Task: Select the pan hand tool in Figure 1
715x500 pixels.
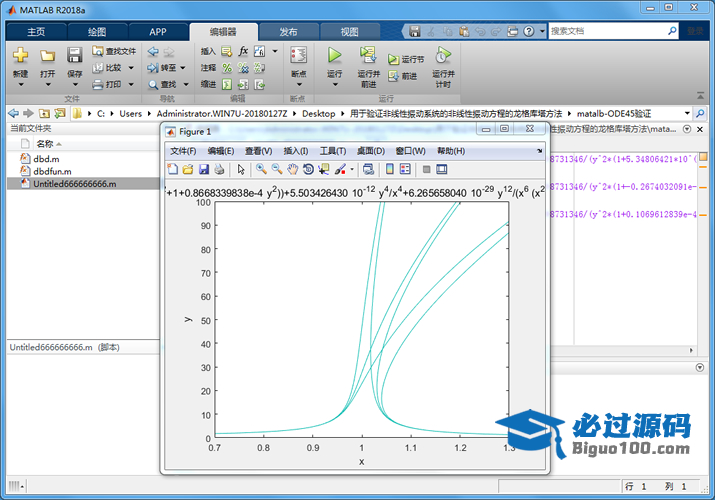Action: pos(292,170)
